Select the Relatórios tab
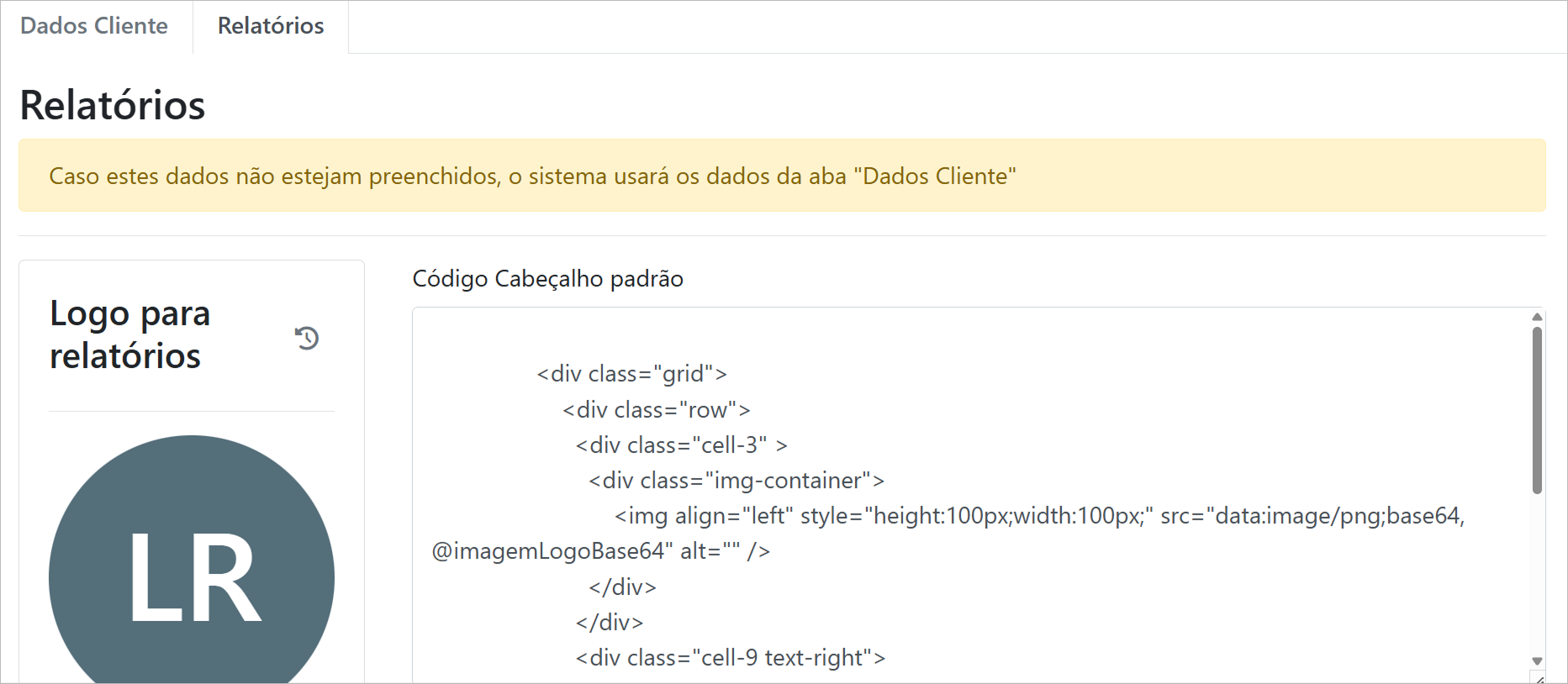The image size is (1568, 684). (271, 26)
